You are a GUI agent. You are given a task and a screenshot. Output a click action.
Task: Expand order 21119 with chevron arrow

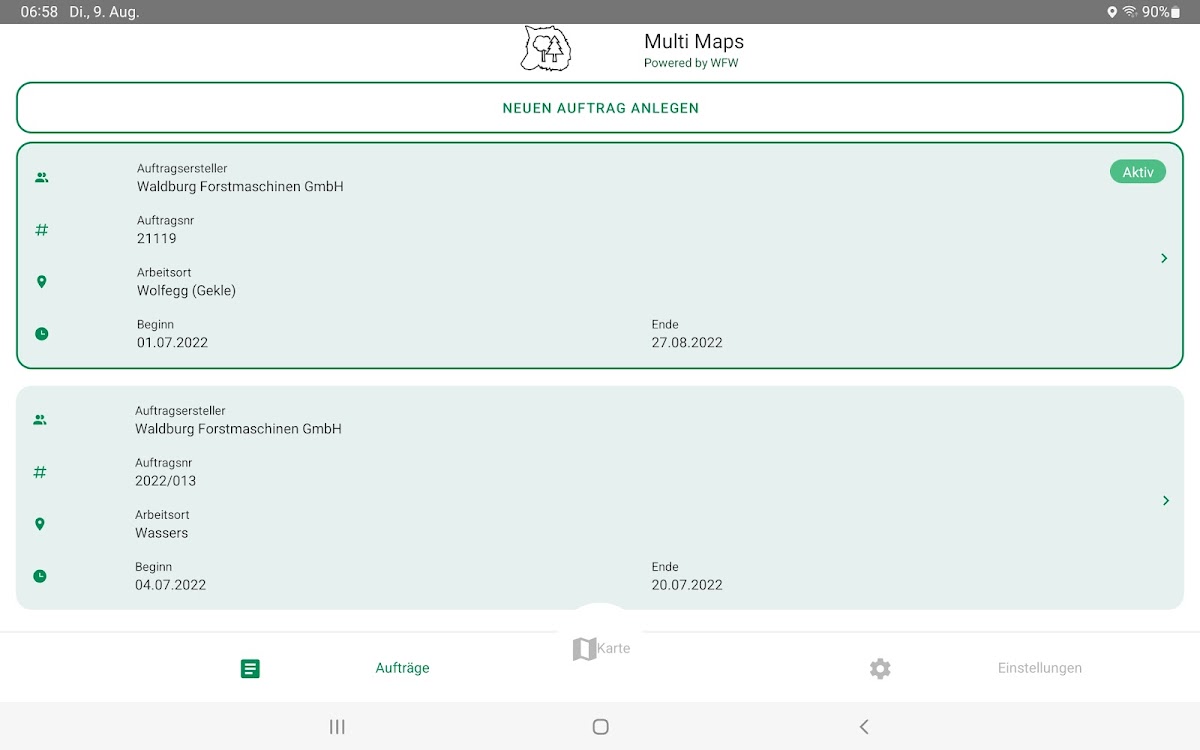[1164, 258]
